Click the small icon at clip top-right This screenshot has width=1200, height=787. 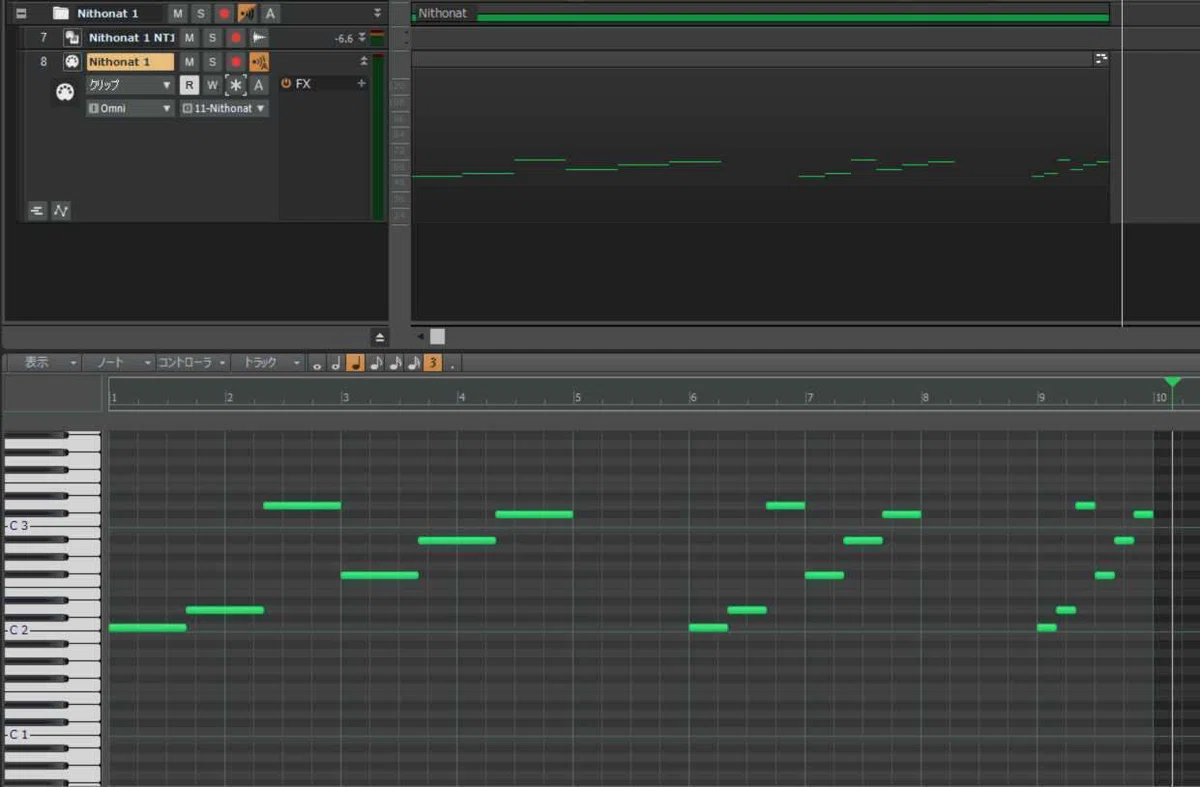(1101, 59)
